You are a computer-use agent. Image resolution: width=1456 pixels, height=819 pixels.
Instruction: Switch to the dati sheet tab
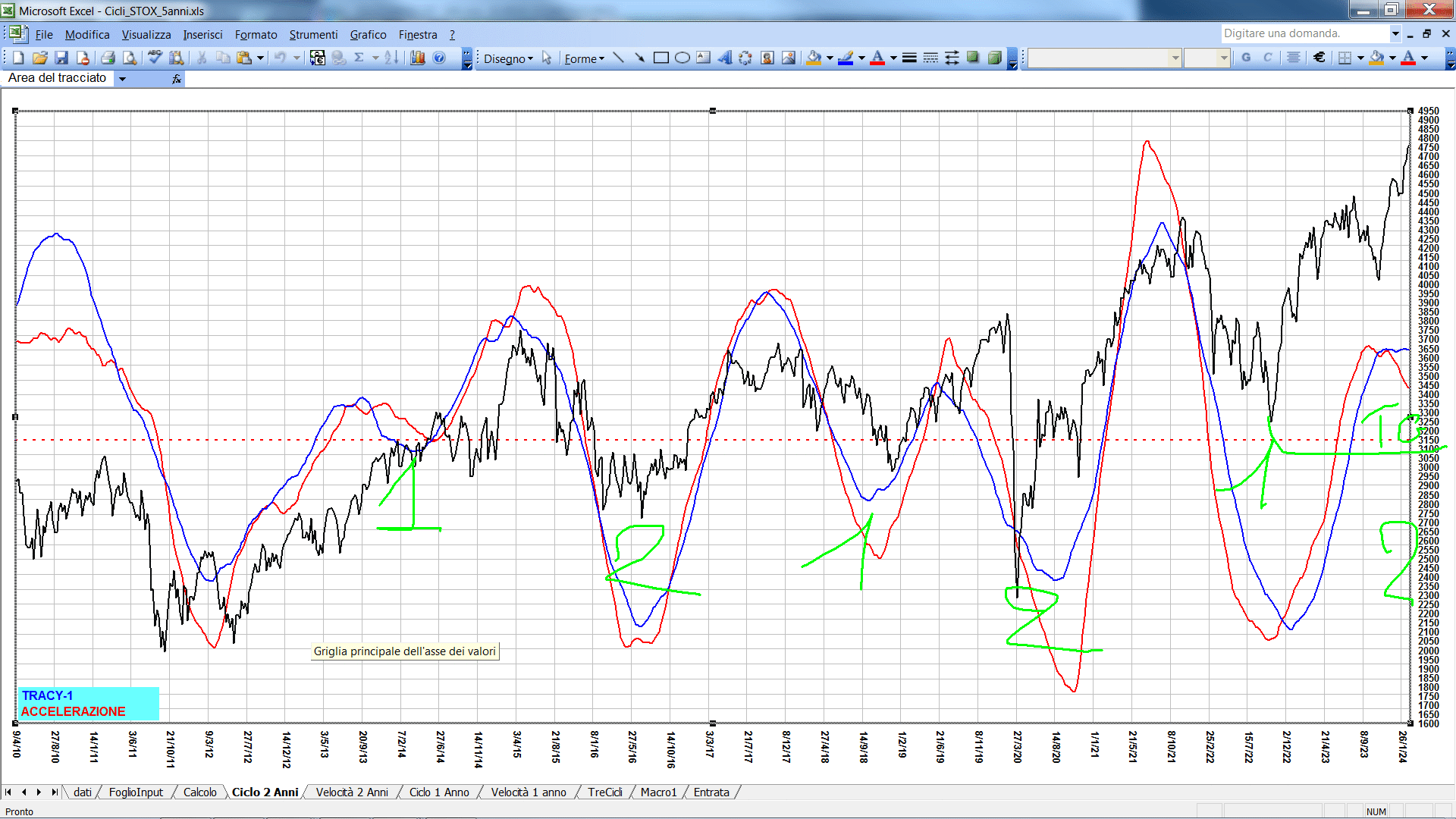[83, 792]
